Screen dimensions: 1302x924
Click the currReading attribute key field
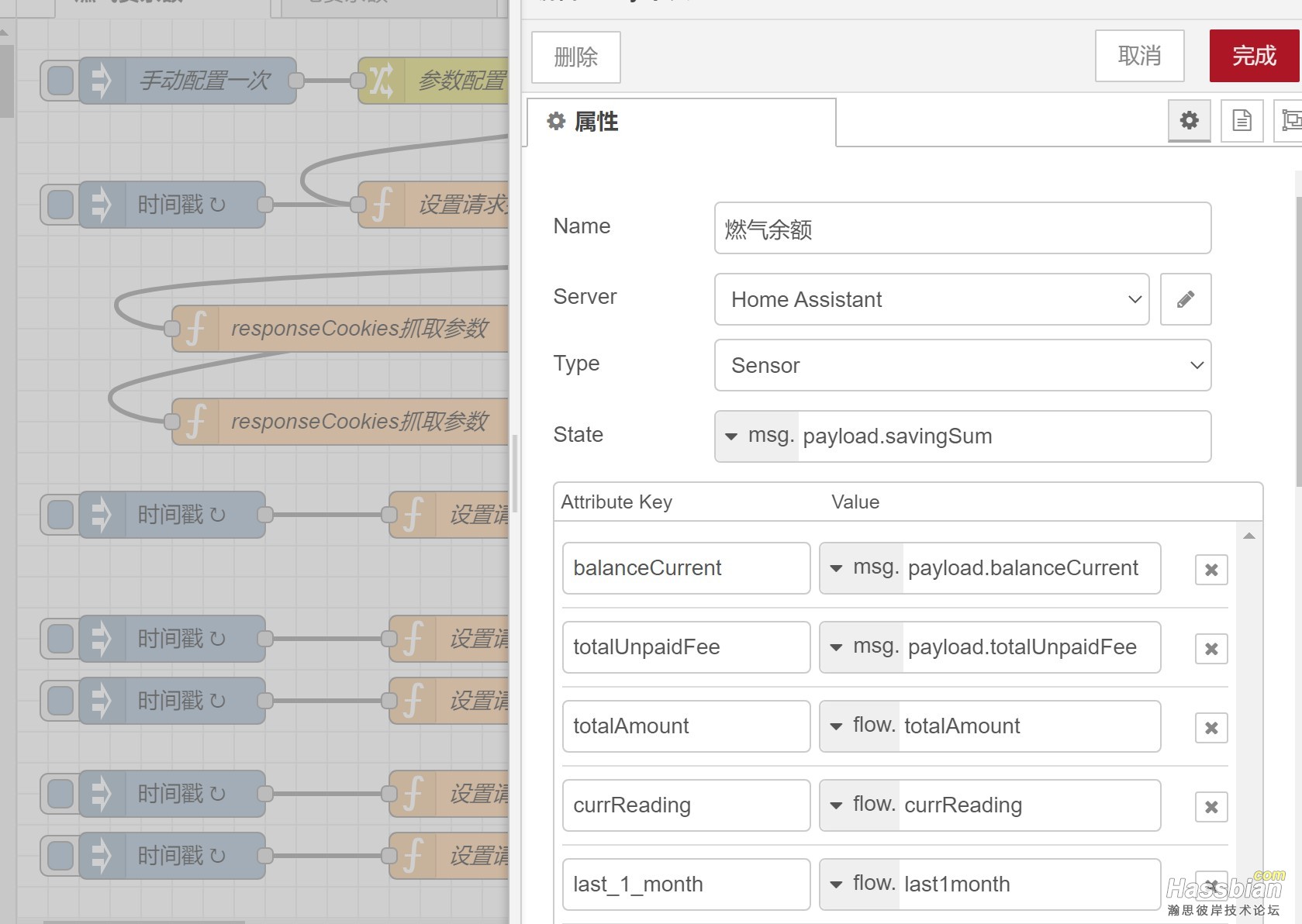pyautogui.click(x=686, y=805)
